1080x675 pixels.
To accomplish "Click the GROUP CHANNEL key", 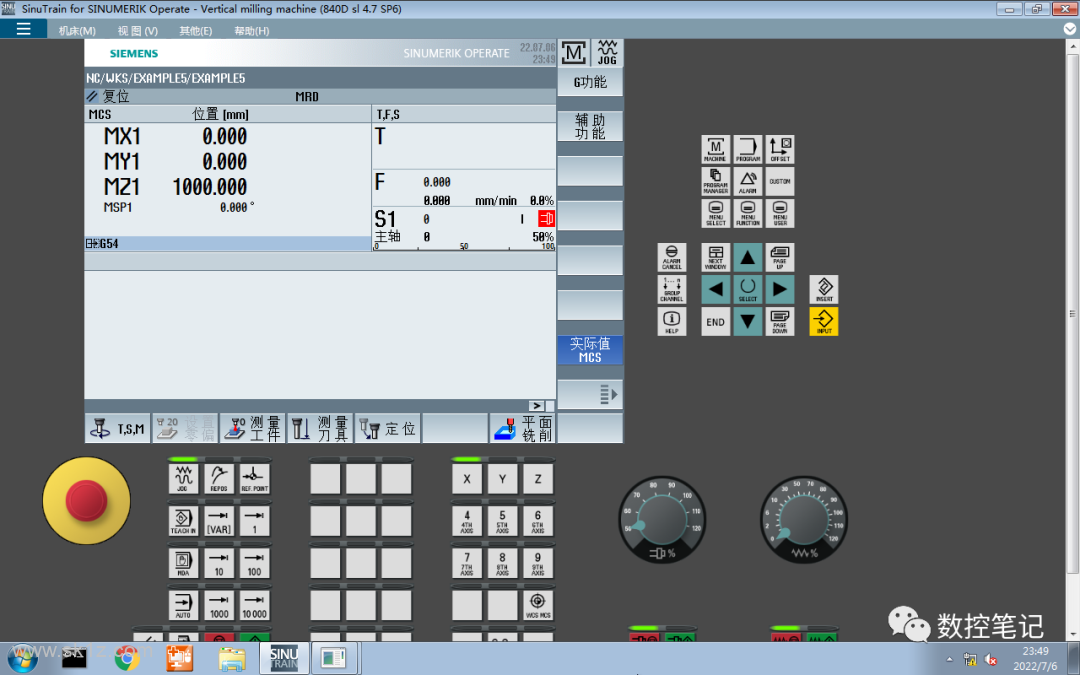I will tap(672, 289).
